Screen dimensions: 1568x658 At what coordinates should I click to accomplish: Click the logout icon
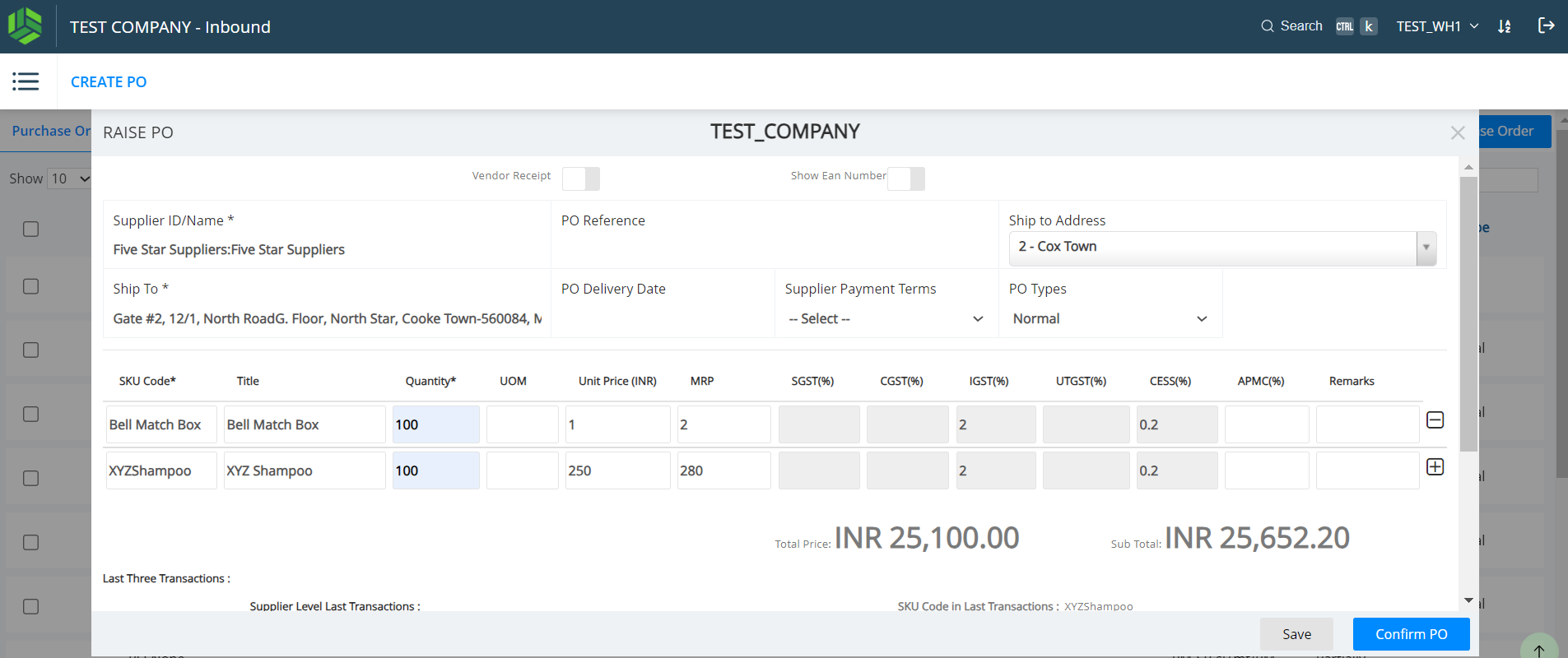point(1546,25)
